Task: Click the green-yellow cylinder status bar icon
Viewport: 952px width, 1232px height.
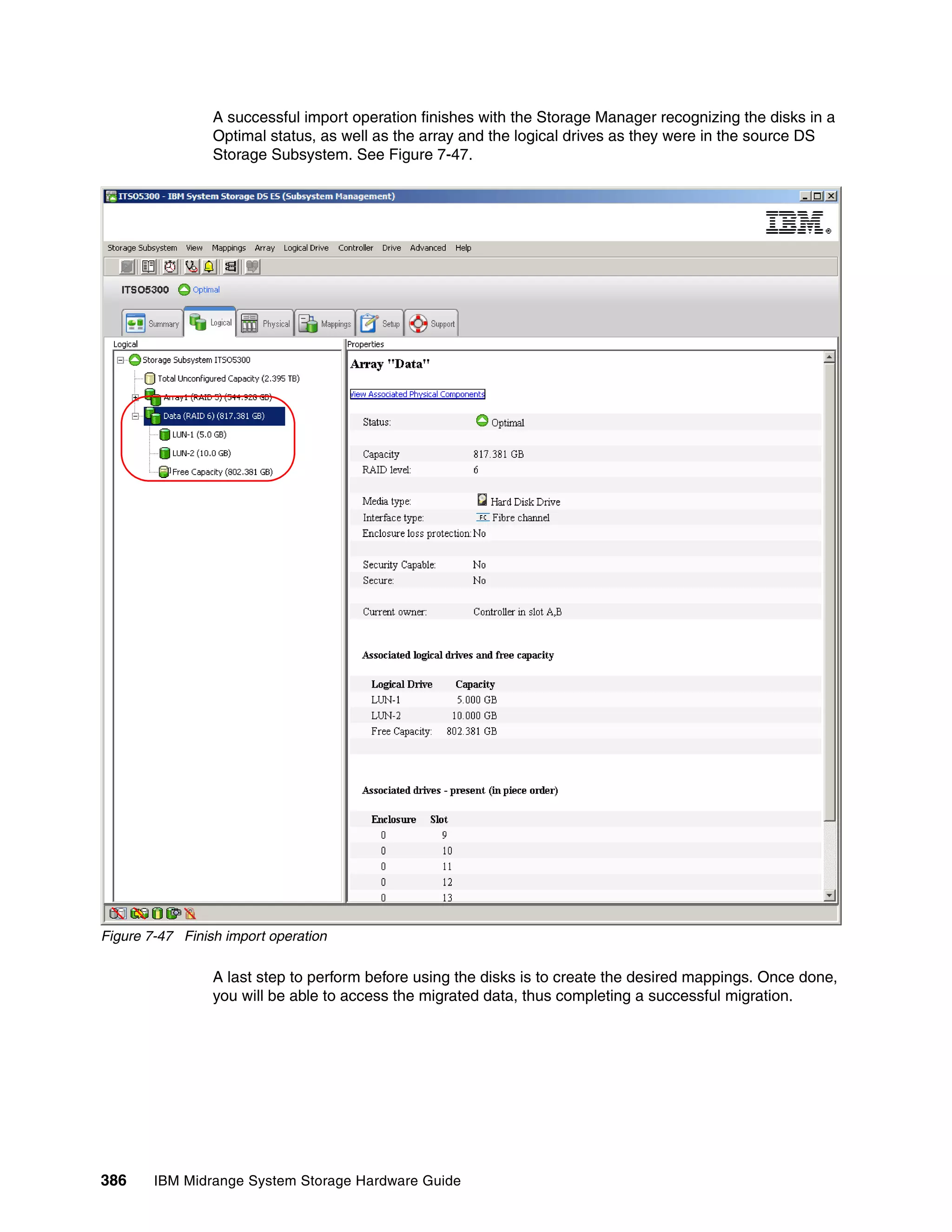Action: 158,913
